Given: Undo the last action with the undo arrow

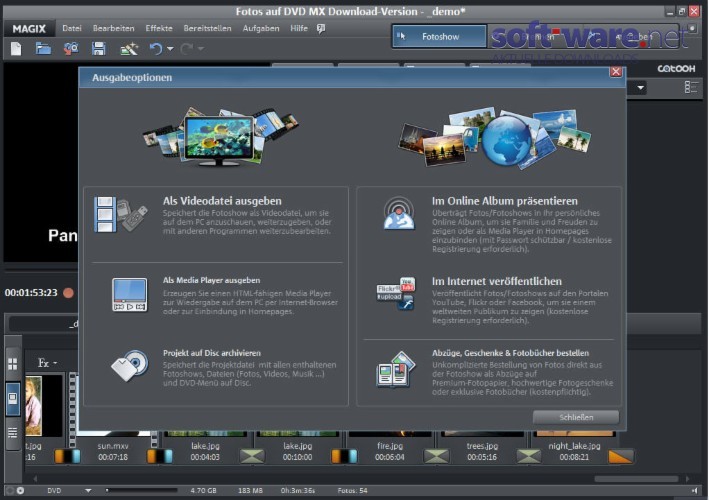Looking at the screenshot, I should click(x=156, y=48).
